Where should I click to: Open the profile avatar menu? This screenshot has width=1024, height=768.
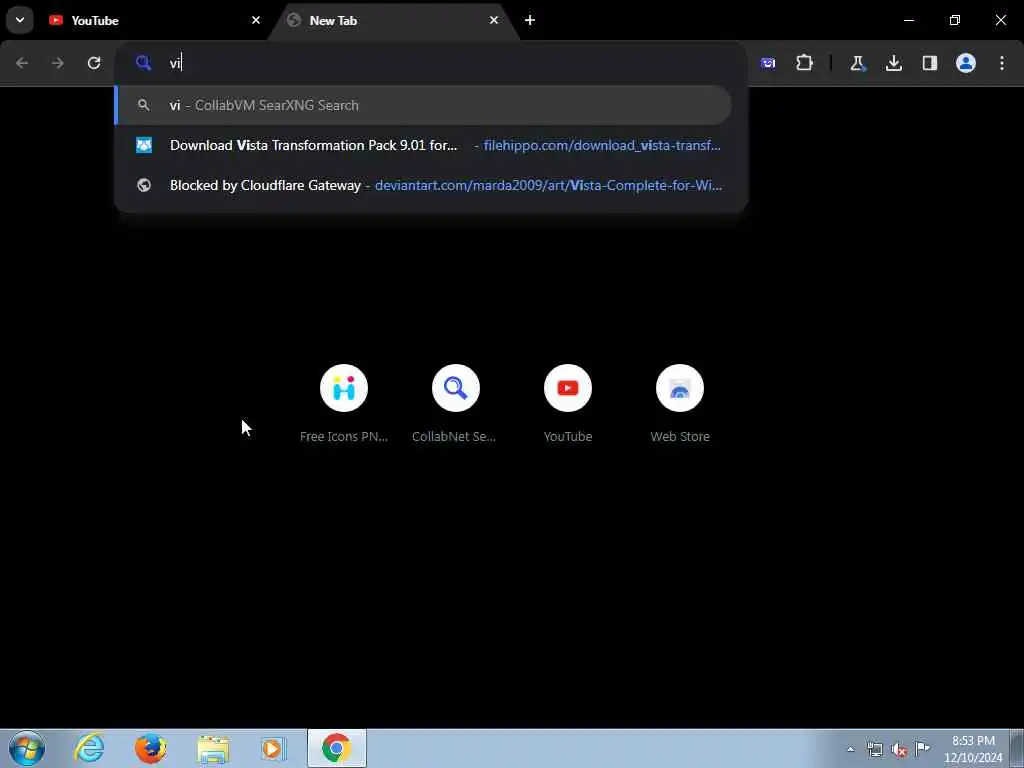[x=966, y=63]
